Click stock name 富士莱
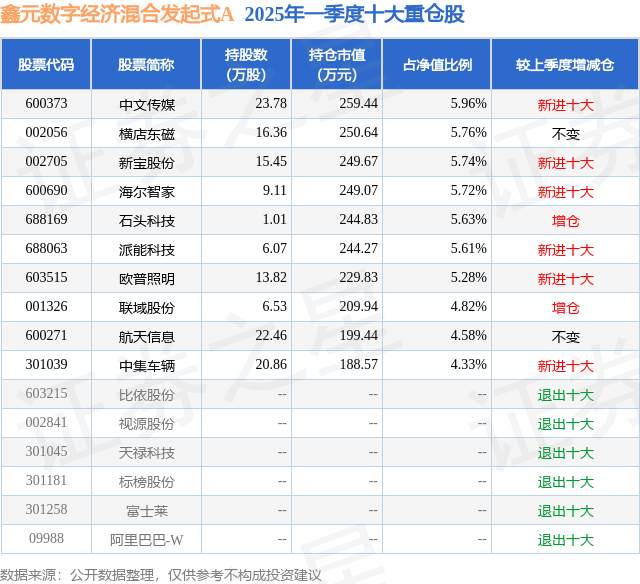 [x=147, y=511]
